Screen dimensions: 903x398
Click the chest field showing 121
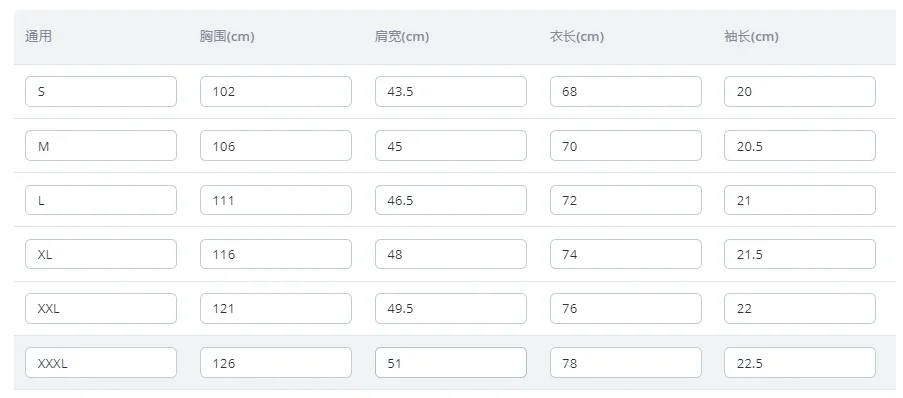pos(276,308)
